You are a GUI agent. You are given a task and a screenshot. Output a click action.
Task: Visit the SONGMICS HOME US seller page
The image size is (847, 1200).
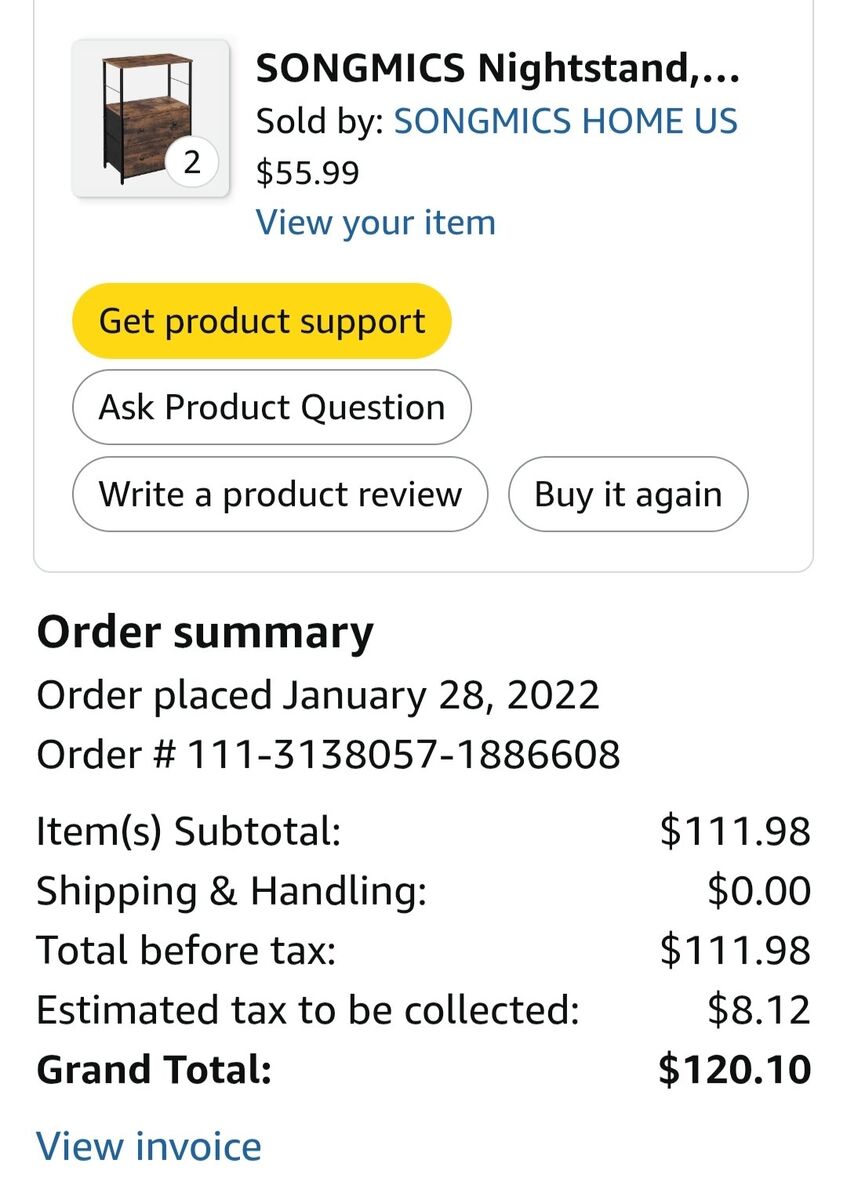pos(565,121)
